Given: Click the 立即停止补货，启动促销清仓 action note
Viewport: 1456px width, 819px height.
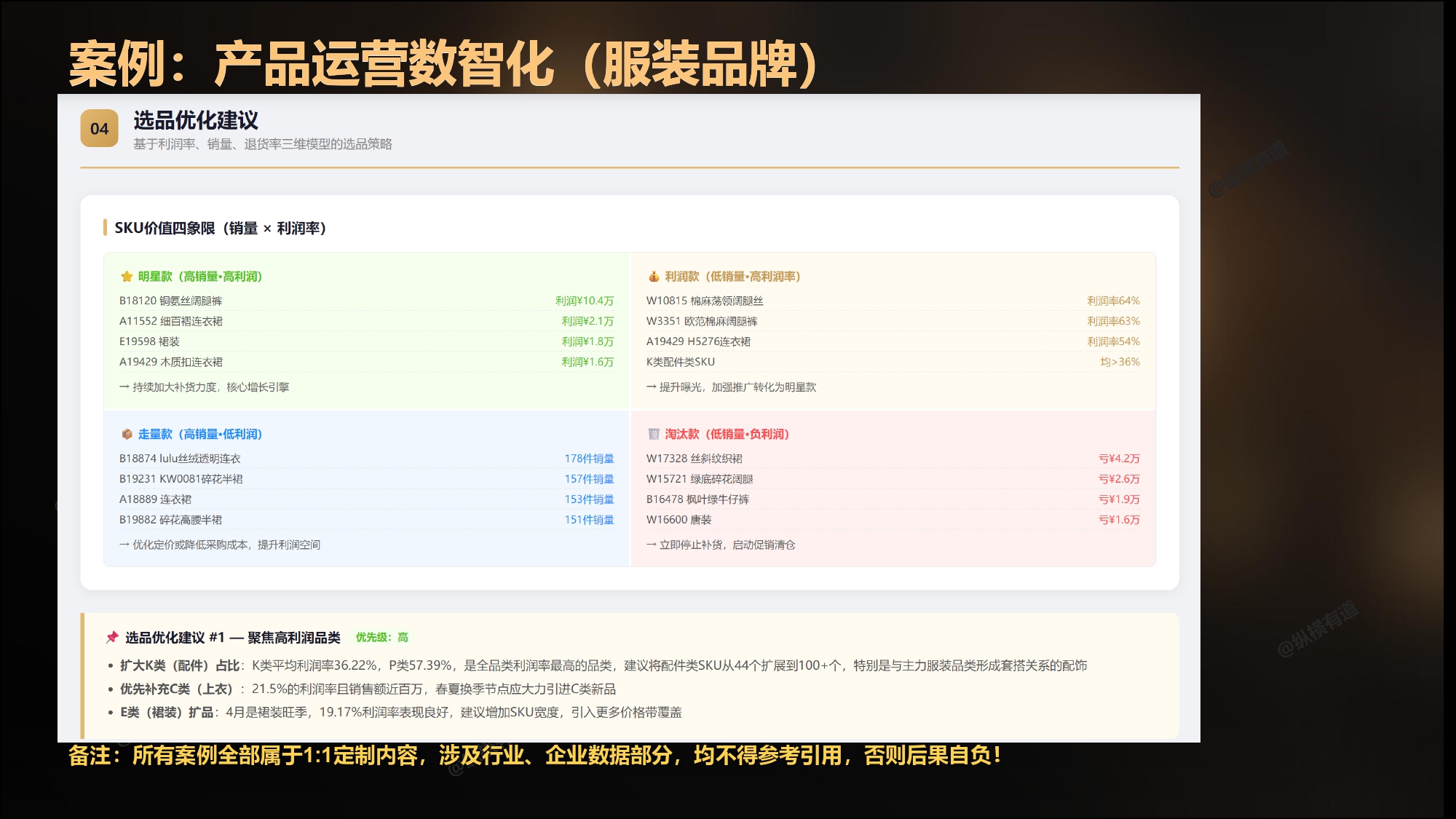Looking at the screenshot, I should (727, 545).
